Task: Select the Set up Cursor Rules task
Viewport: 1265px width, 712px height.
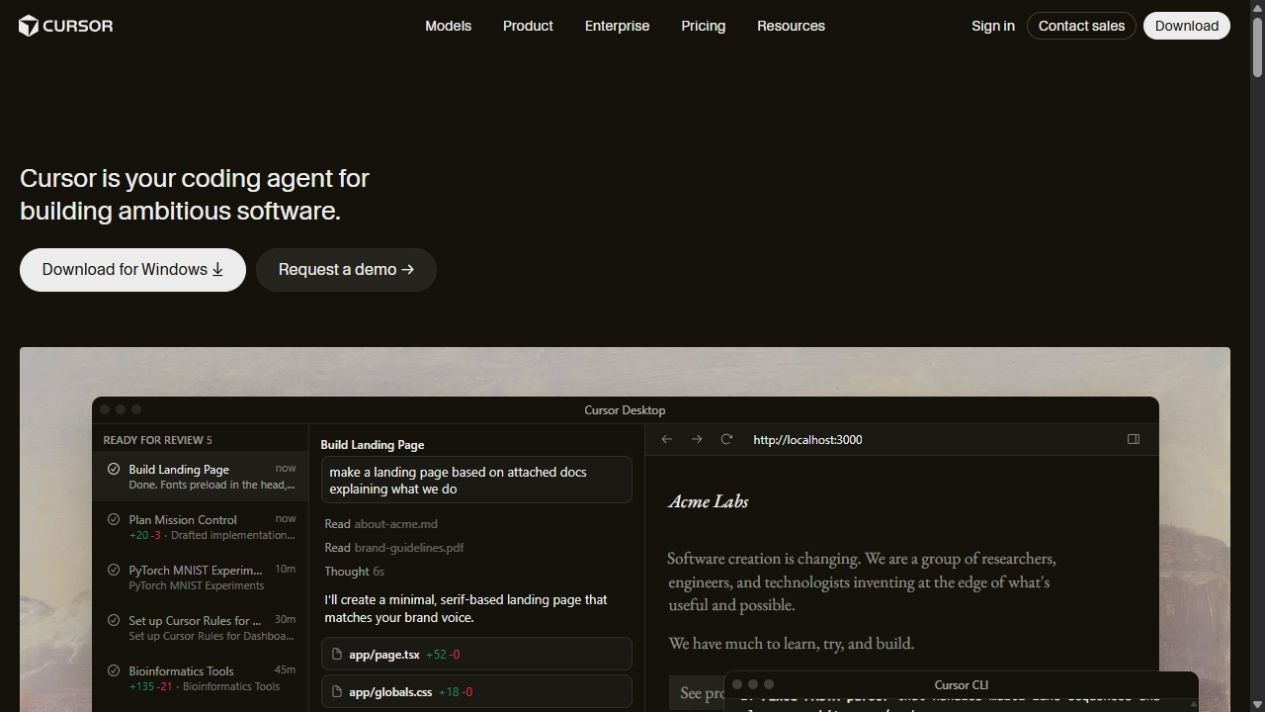Action: (x=200, y=627)
